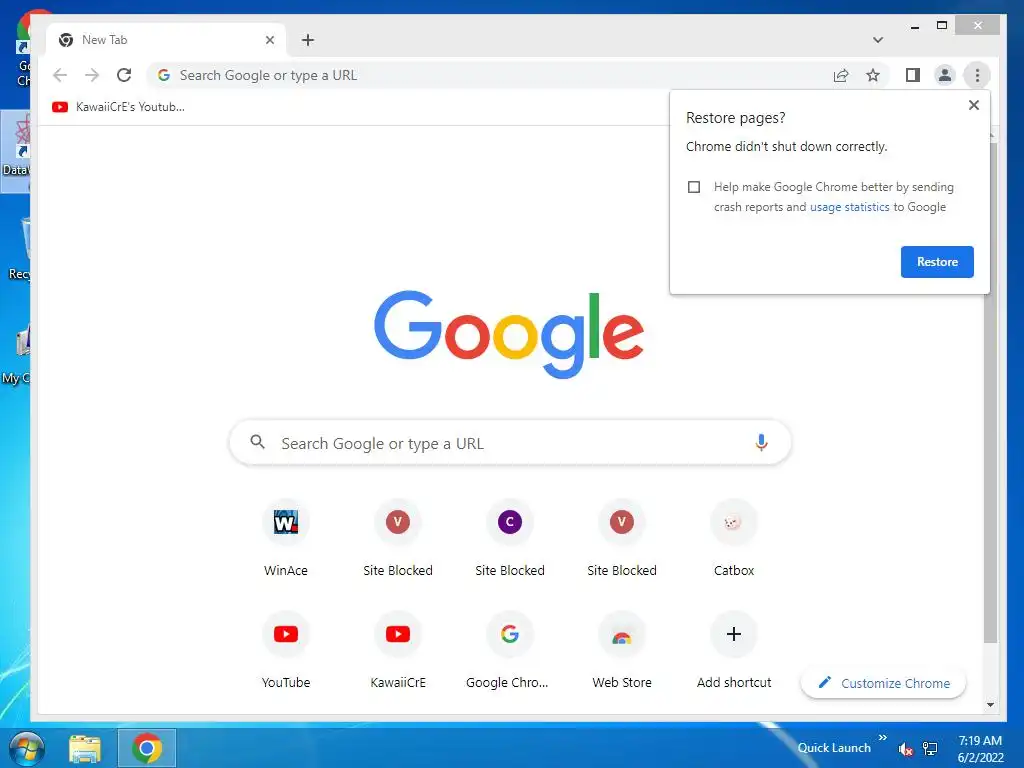Viewport: 1024px width, 768px height.
Task: Open the WinAce shortcut
Action: [285, 538]
